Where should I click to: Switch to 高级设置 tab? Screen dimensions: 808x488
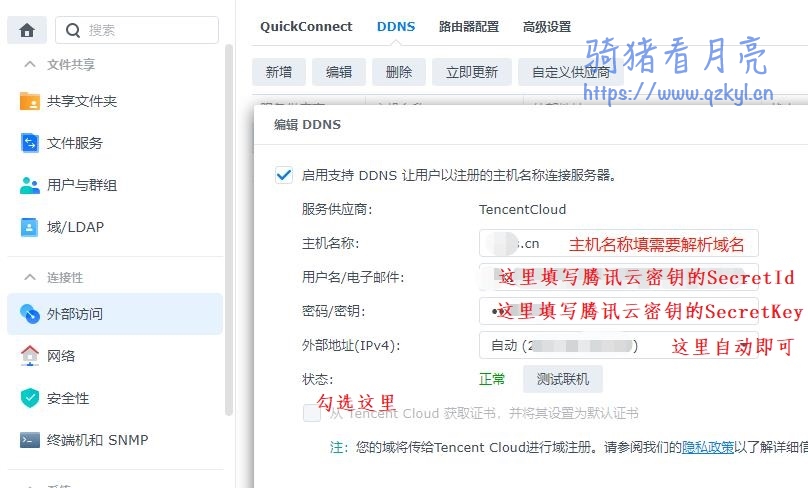pyautogui.click(x=547, y=27)
